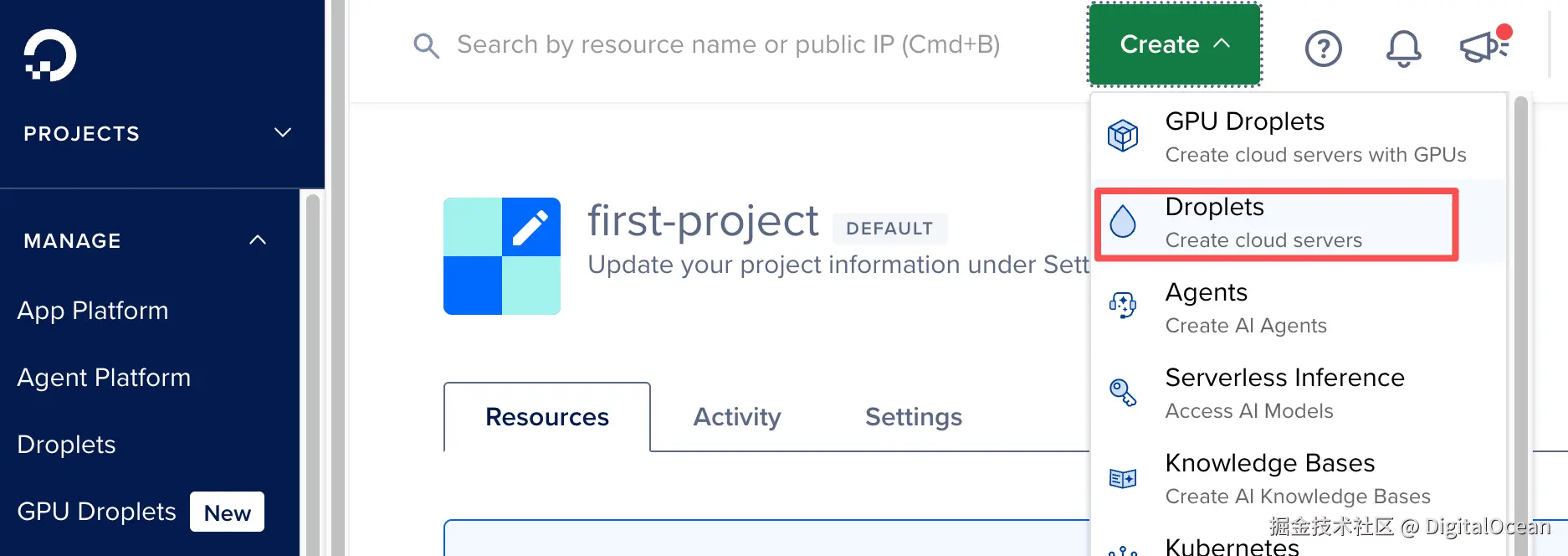The width and height of the screenshot is (1568, 556).
Task: Click the announcements megaphone icon
Action: pos(1483,47)
